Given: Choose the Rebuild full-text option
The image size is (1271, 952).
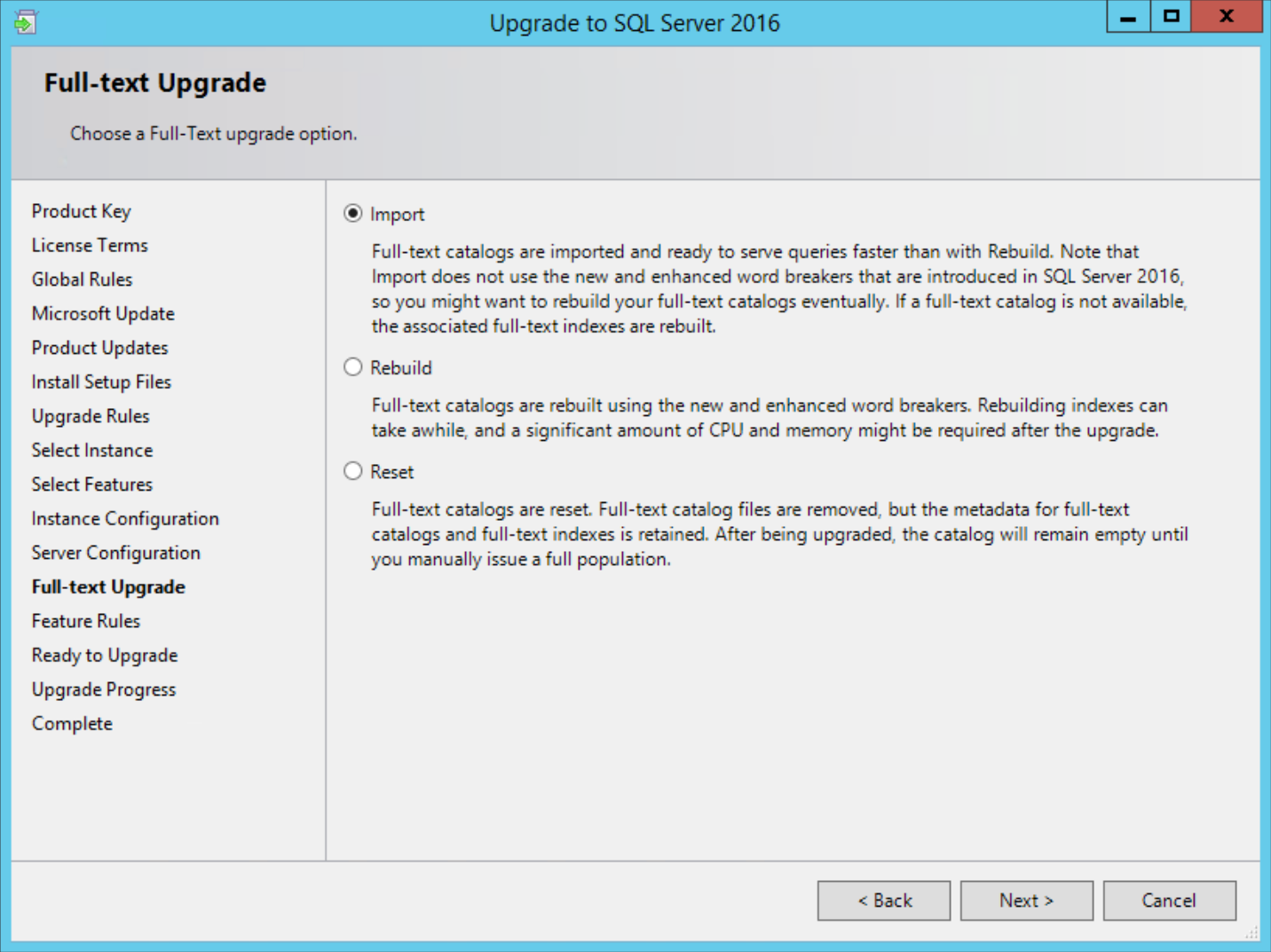Looking at the screenshot, I should tap(353, 367).
